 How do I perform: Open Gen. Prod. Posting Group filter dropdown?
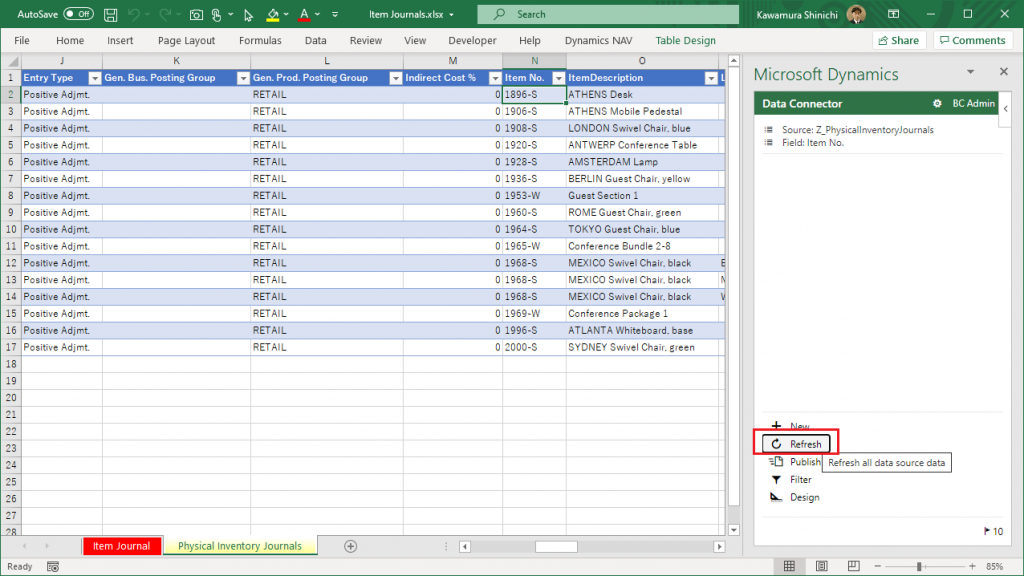click(x=396, y=78)
